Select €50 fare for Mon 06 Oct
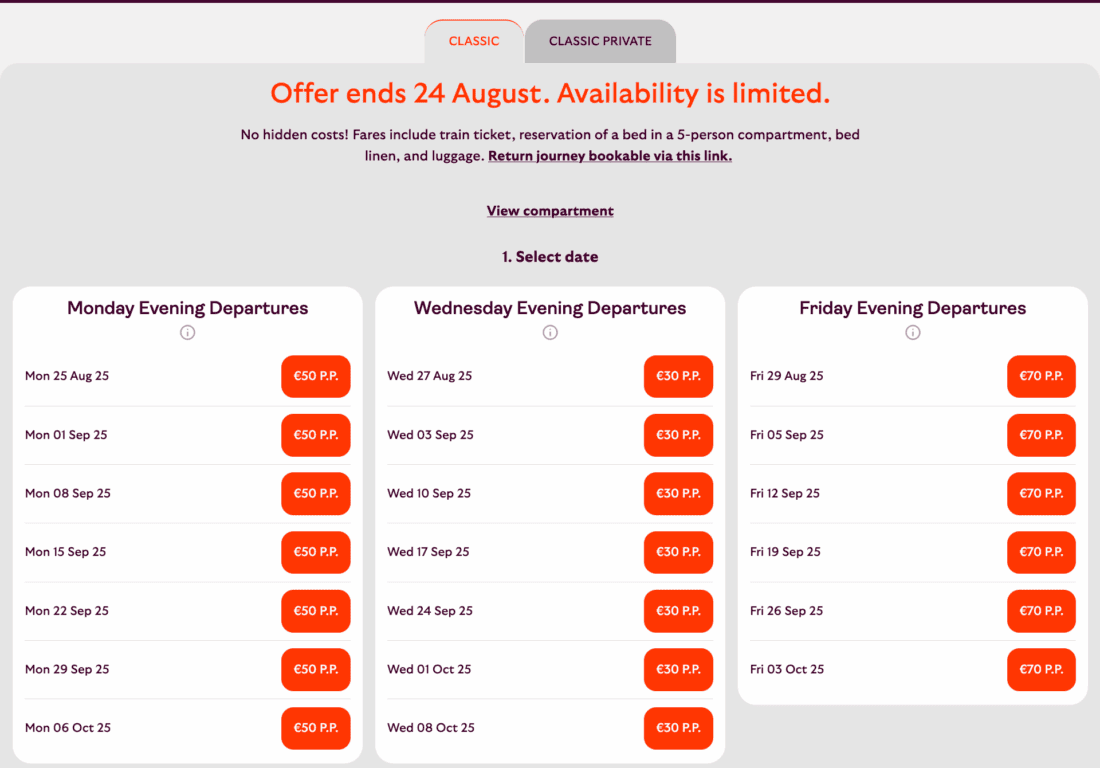The height and width of the screenshot is (768, 1100). (x=316, y=728)
